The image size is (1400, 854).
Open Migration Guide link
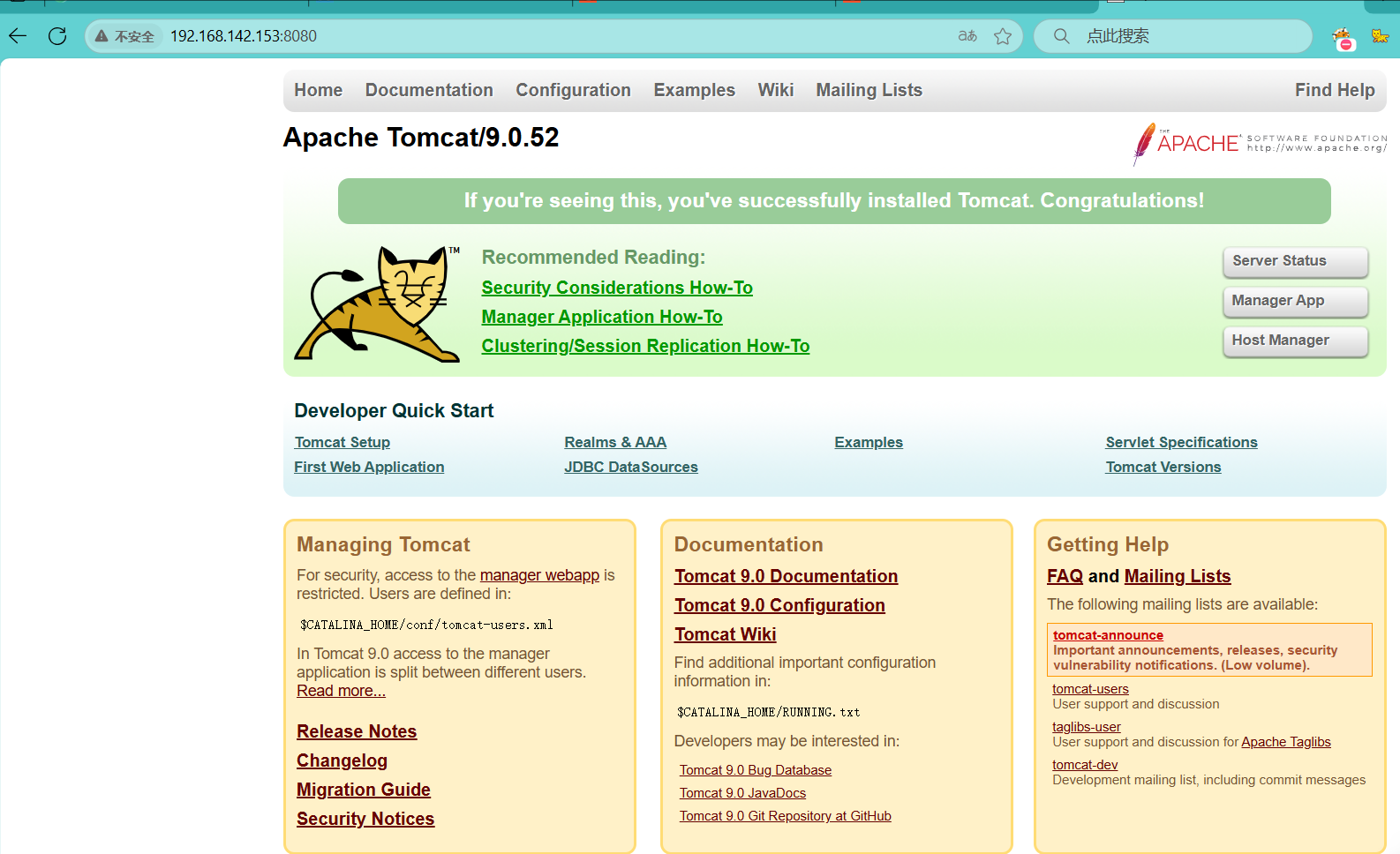(364, 790)
